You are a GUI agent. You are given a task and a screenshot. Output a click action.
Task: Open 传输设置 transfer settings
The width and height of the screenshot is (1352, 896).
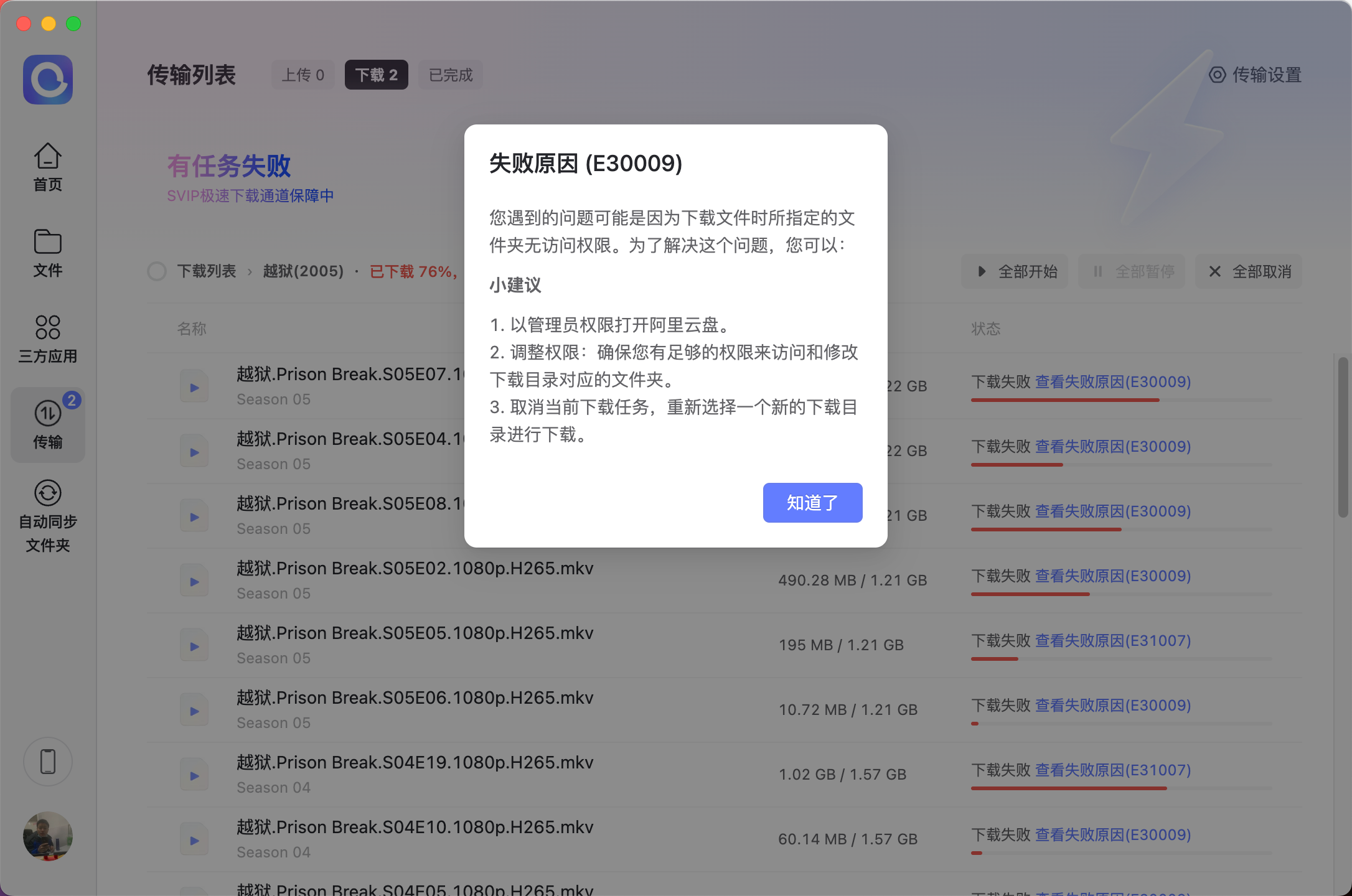[x=1255, y=75]
